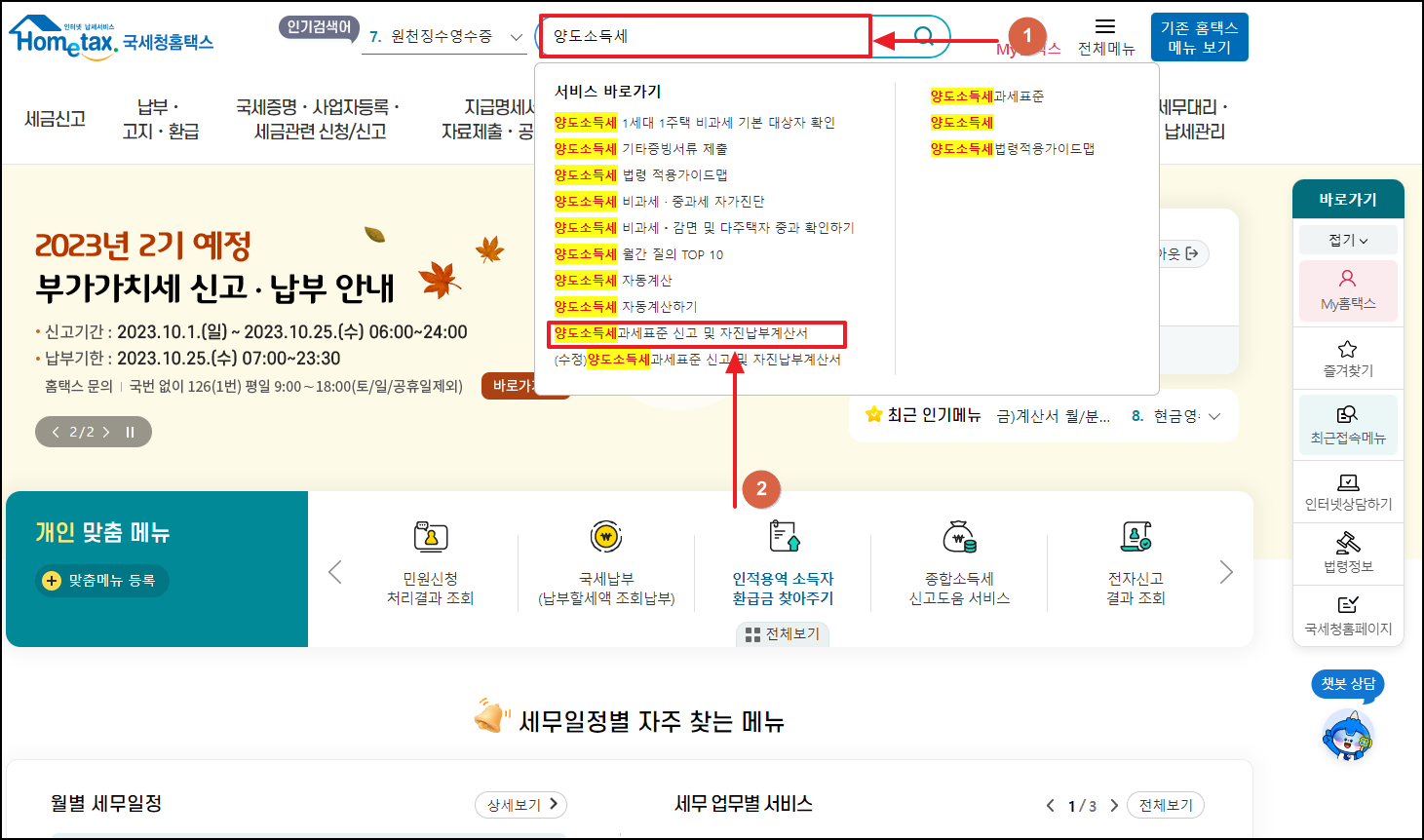Open the 챗봇 상담 mascot
This screenshot has height=840, width=1424.
tap(1348, 735)
